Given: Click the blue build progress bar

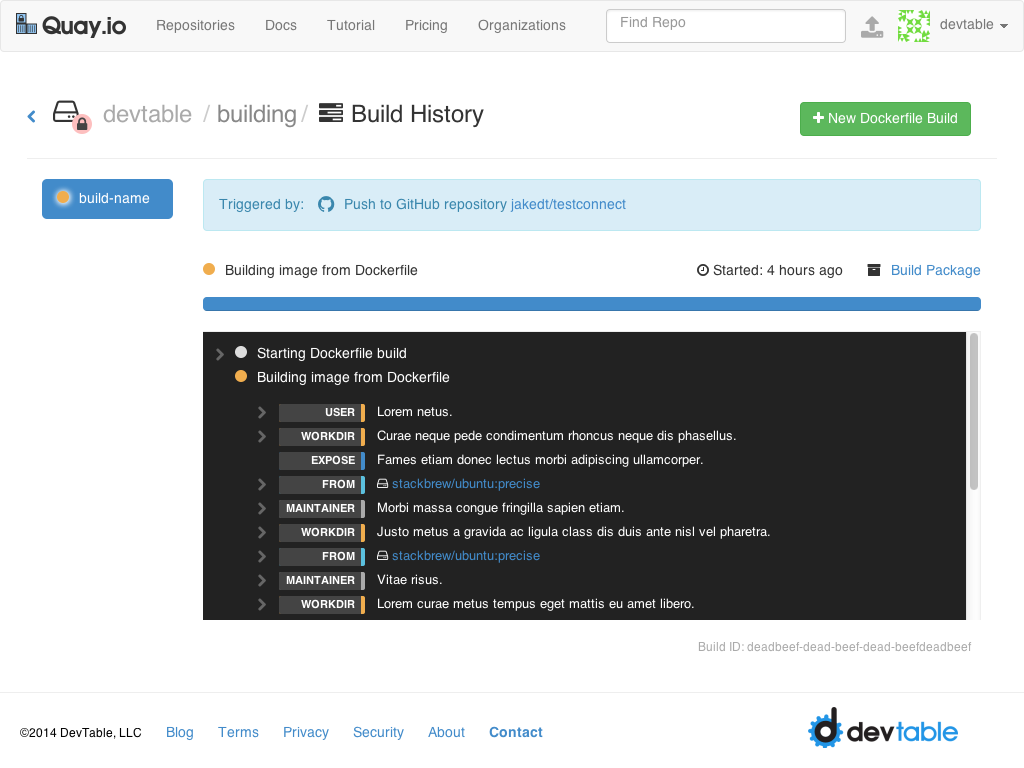Looking at the screenshot, I should click(592, 304).
